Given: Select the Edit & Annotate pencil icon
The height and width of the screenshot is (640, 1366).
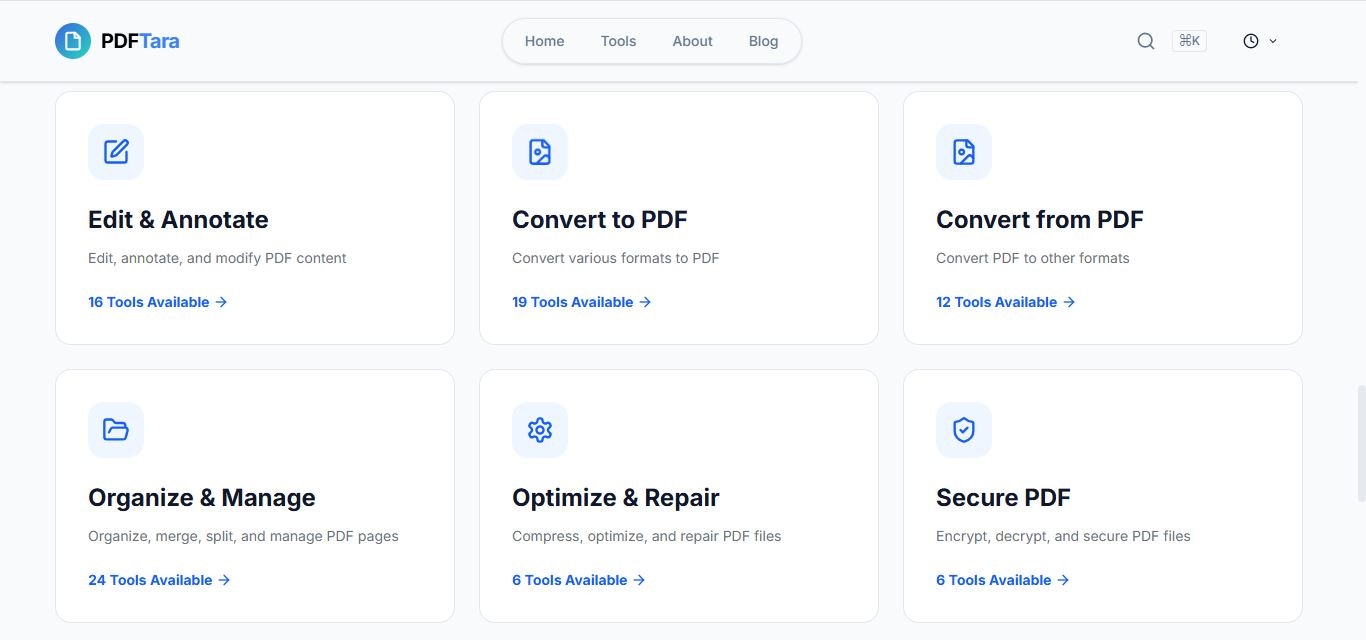Looking at the screenshot, I should coord(115,151).
